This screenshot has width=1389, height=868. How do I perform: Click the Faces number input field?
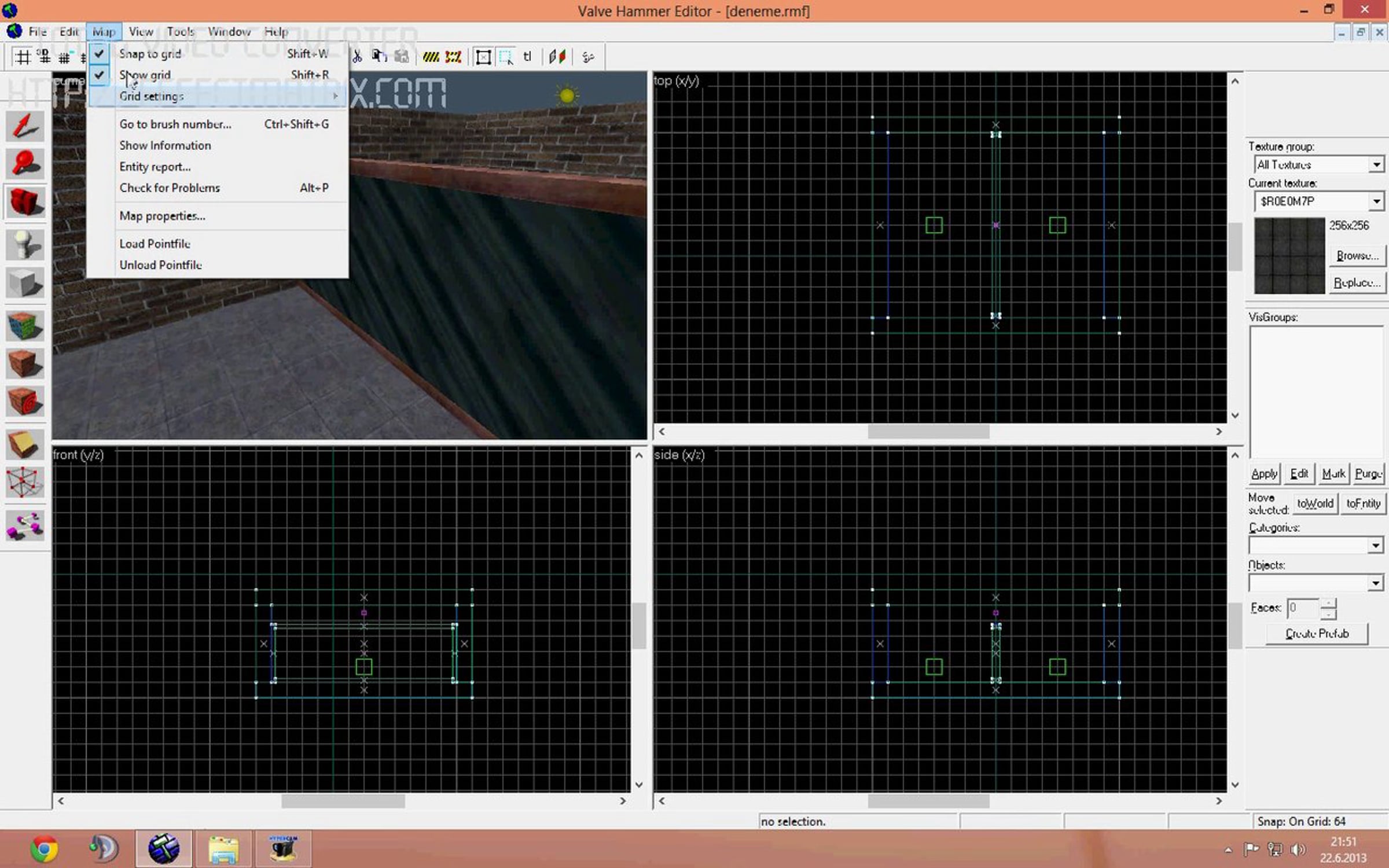[1303, 608]
